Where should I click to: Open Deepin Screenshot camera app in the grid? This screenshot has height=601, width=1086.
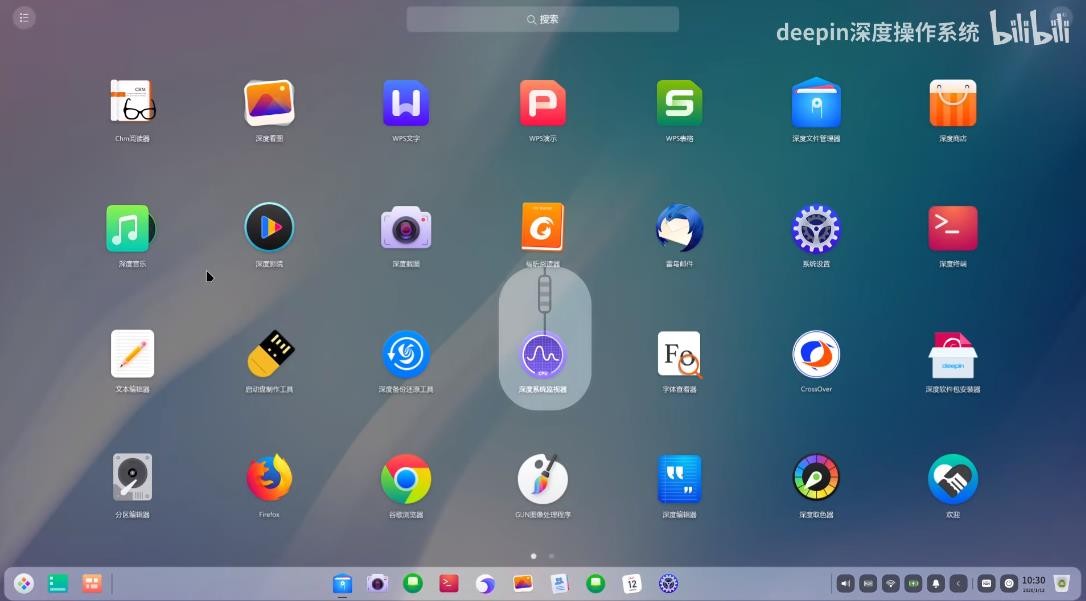tap(406, 228)
